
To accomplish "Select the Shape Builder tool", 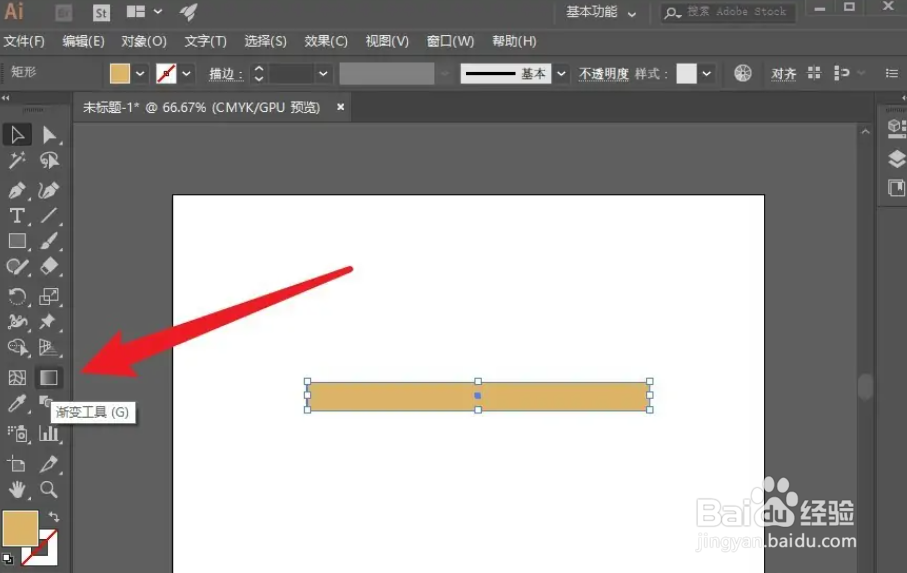I will tap(17, 347).
